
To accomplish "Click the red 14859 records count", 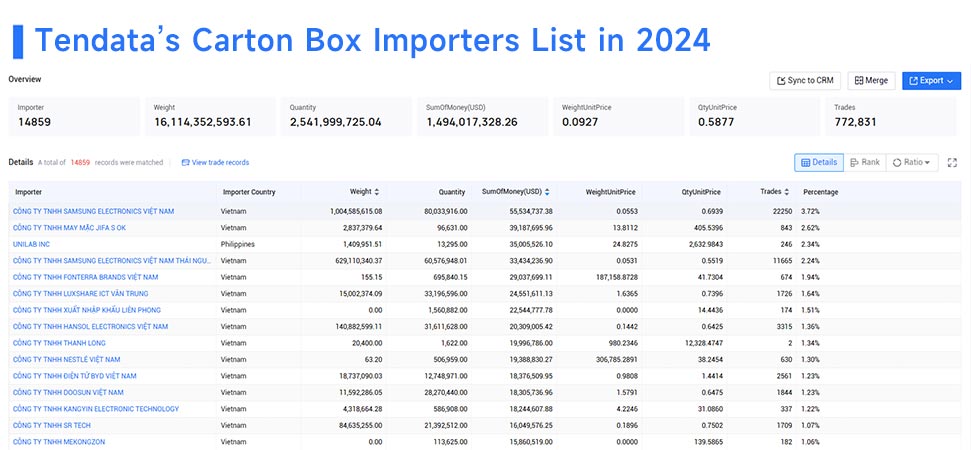I will [80, 162].
